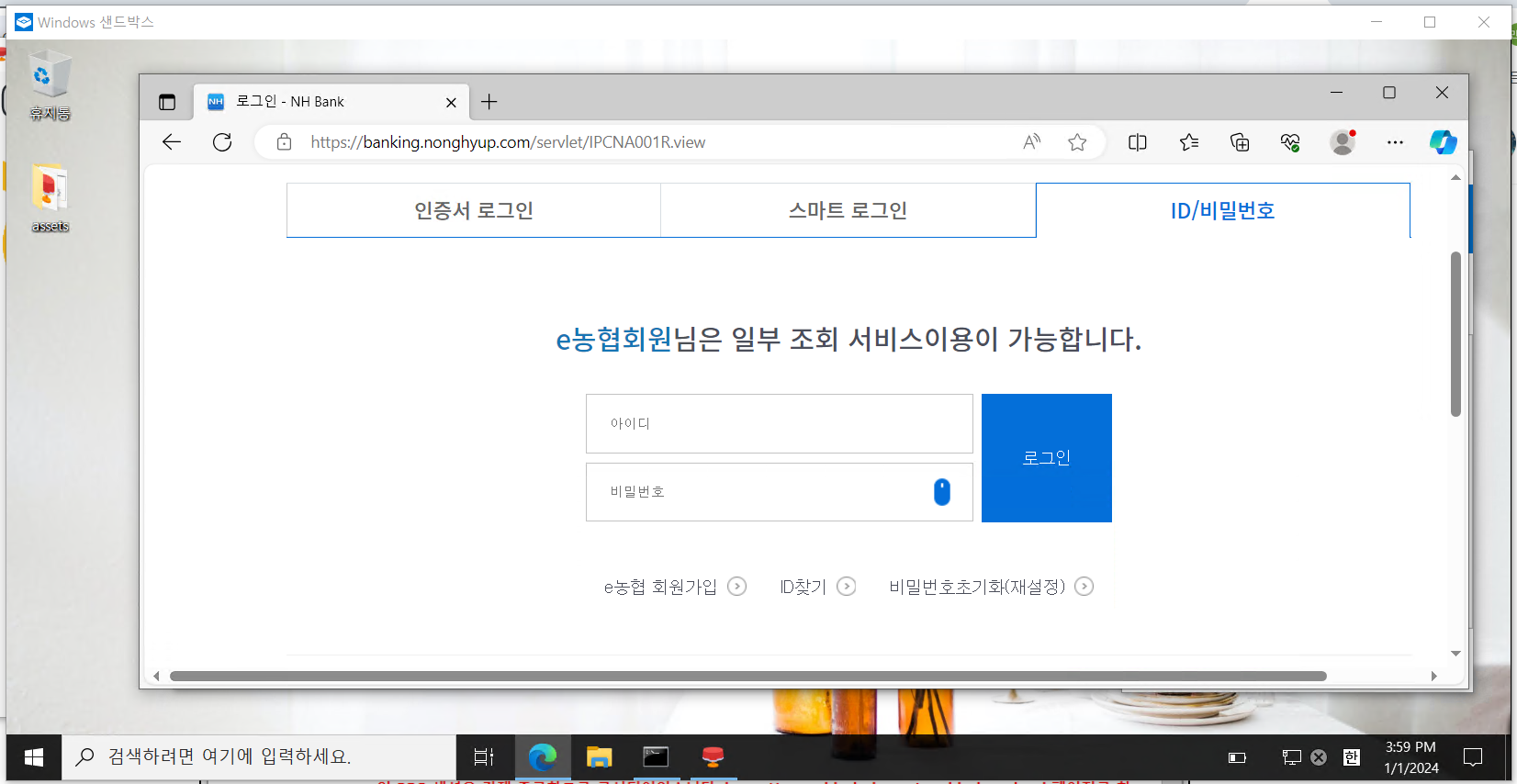Open the notification center icon

(1473, 757)
